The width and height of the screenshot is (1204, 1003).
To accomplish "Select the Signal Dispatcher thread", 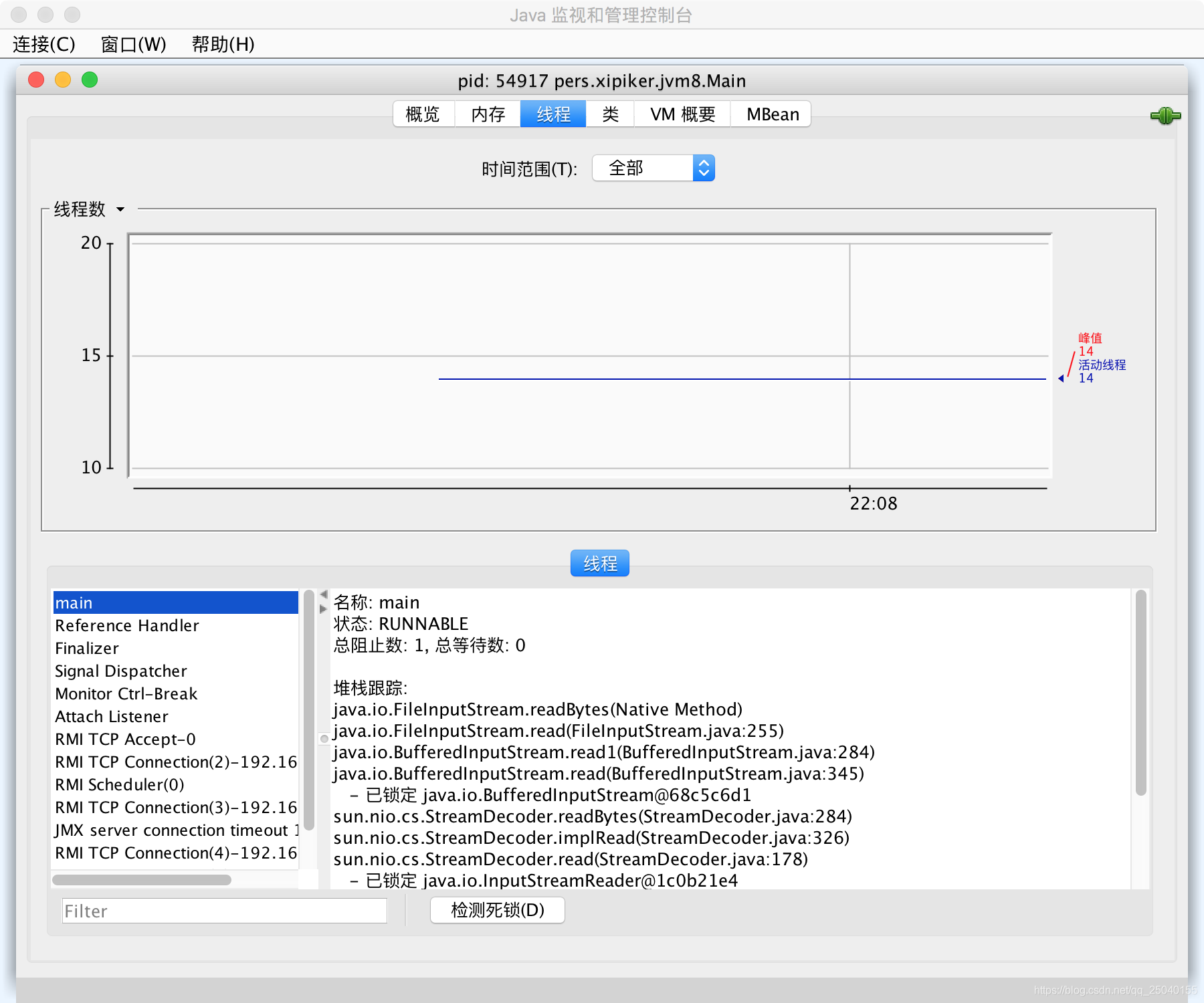I will click(x=175, y=671).
